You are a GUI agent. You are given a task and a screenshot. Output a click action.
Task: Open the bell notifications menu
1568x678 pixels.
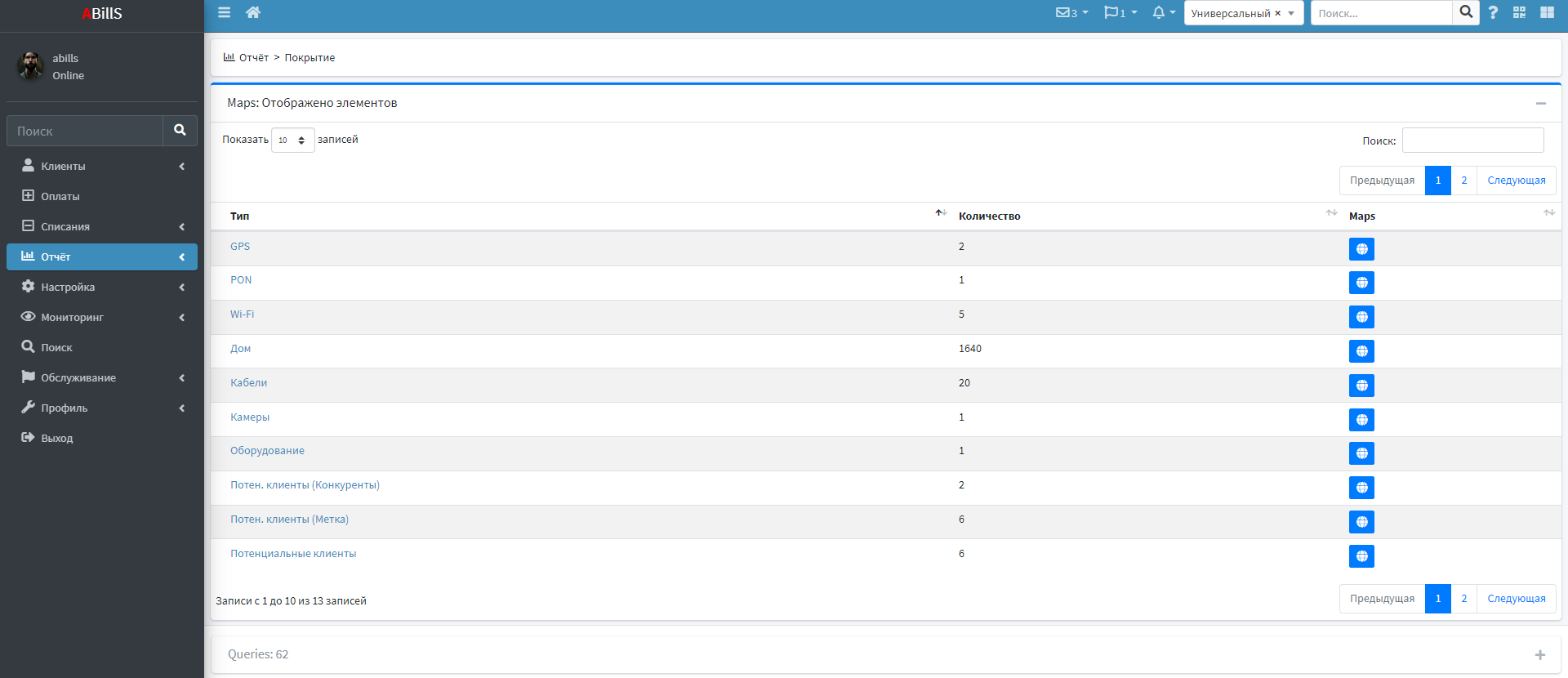pyautogui.click(x=1163, y=12)
